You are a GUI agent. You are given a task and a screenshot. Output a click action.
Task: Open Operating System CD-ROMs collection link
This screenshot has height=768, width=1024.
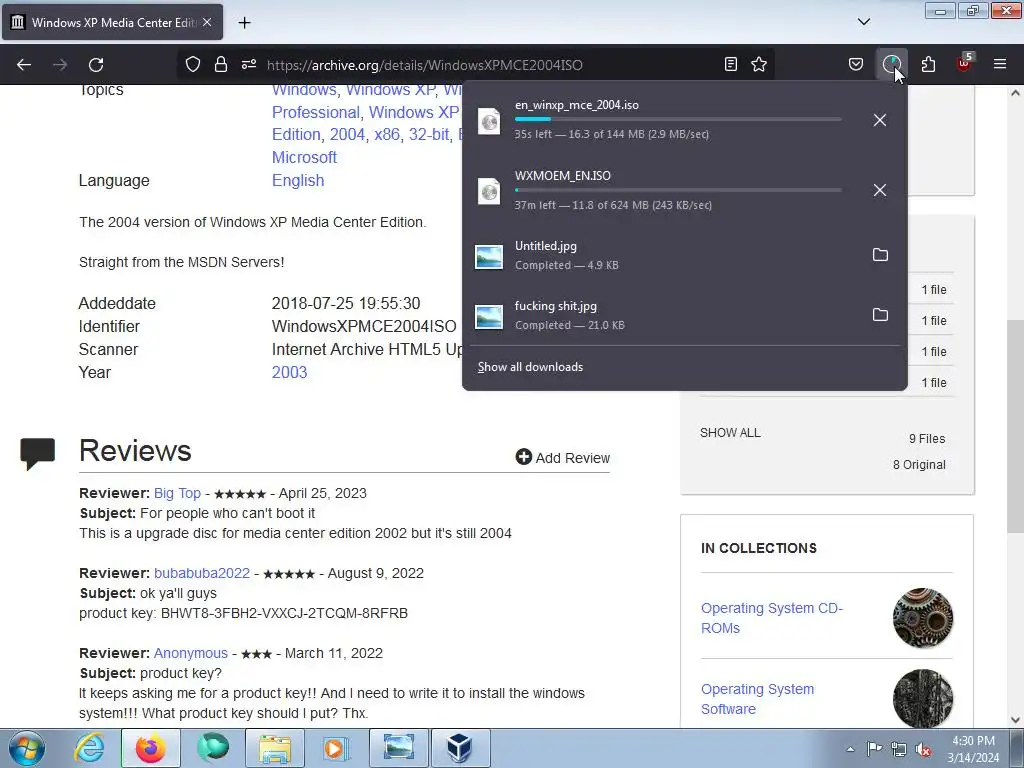point(772,618)
